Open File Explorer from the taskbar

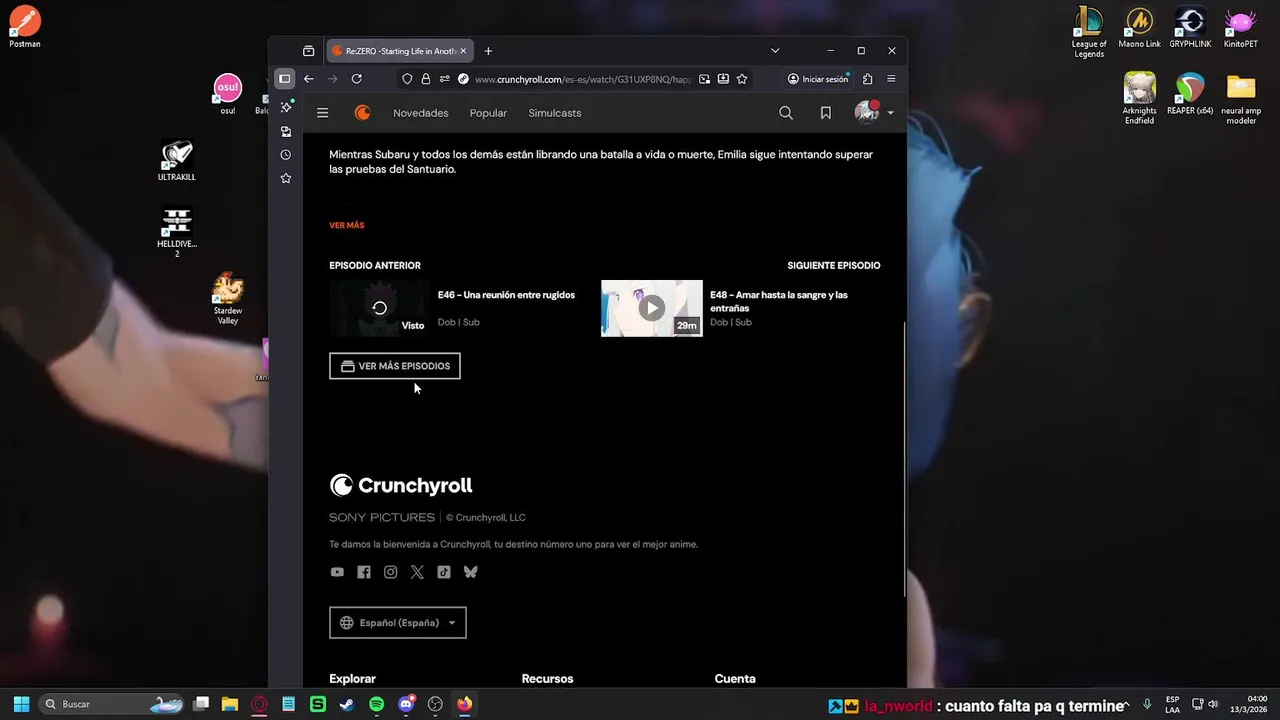230,704
